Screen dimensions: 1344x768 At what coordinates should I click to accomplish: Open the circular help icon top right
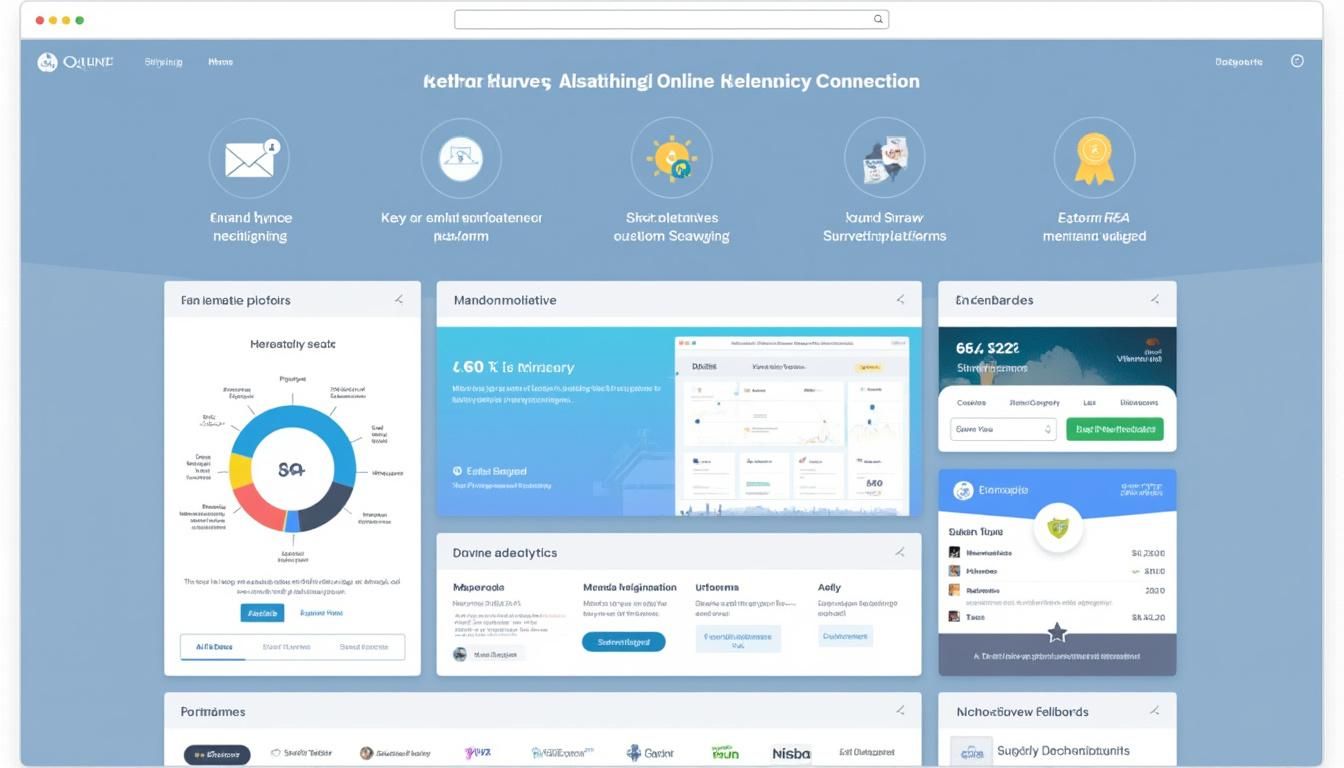point(1297,61)
